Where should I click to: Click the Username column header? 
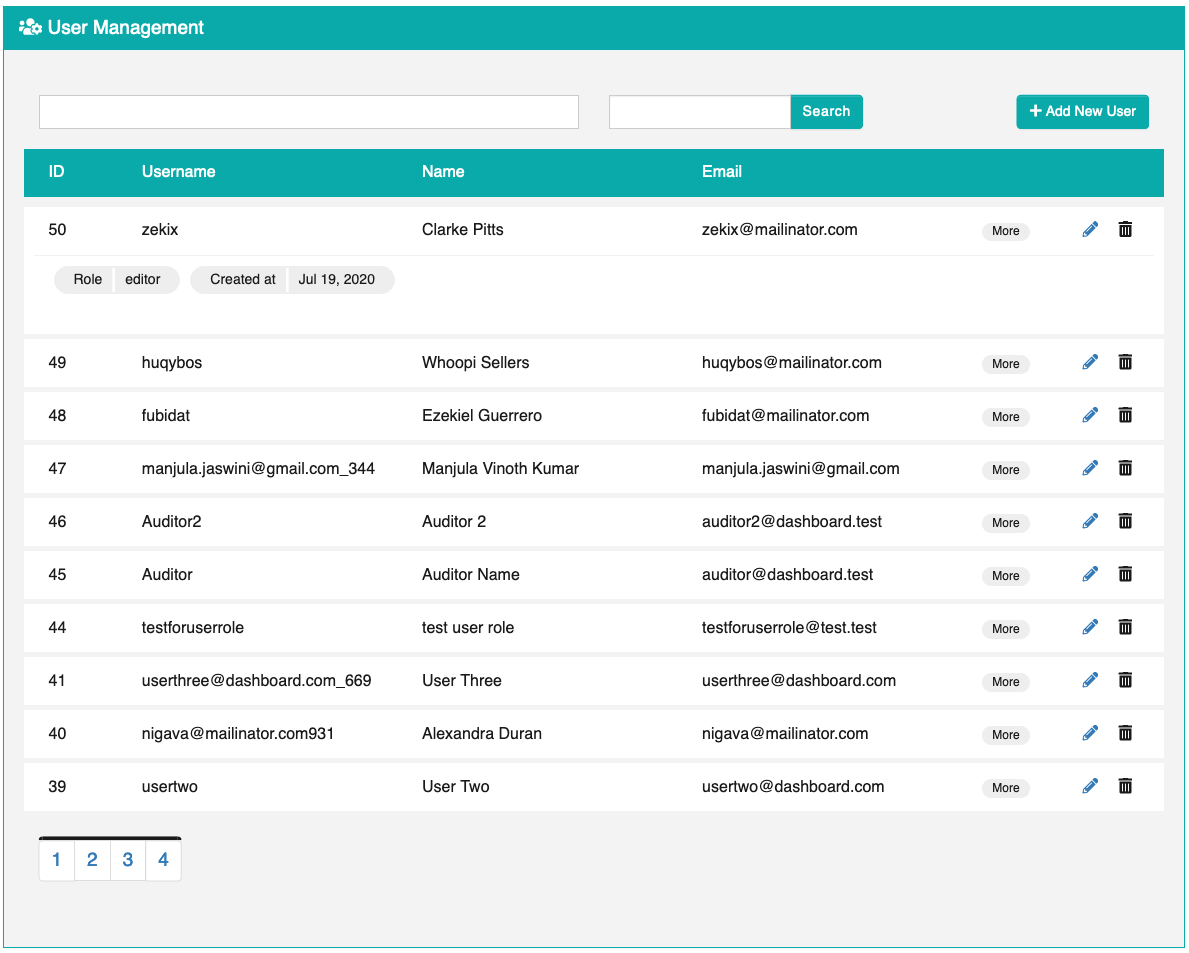(178, 172)
